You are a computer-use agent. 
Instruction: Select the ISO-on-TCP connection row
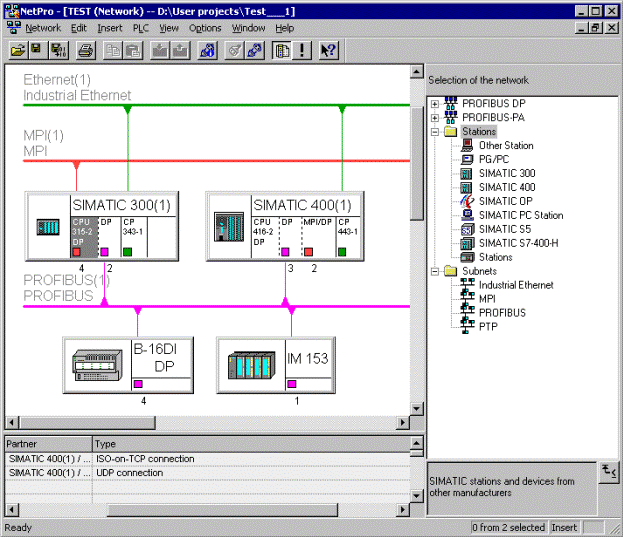pyautogui.click(x=145, y=459)
